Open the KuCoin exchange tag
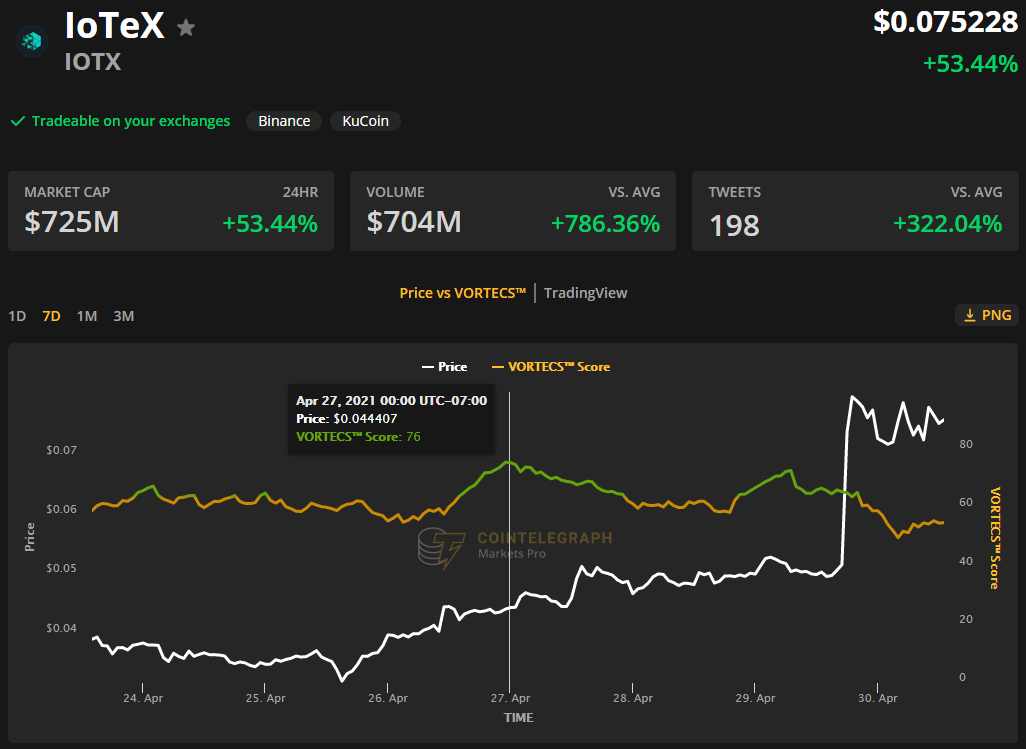Viewport: 1026px width, 749px height. coord(365,121)
